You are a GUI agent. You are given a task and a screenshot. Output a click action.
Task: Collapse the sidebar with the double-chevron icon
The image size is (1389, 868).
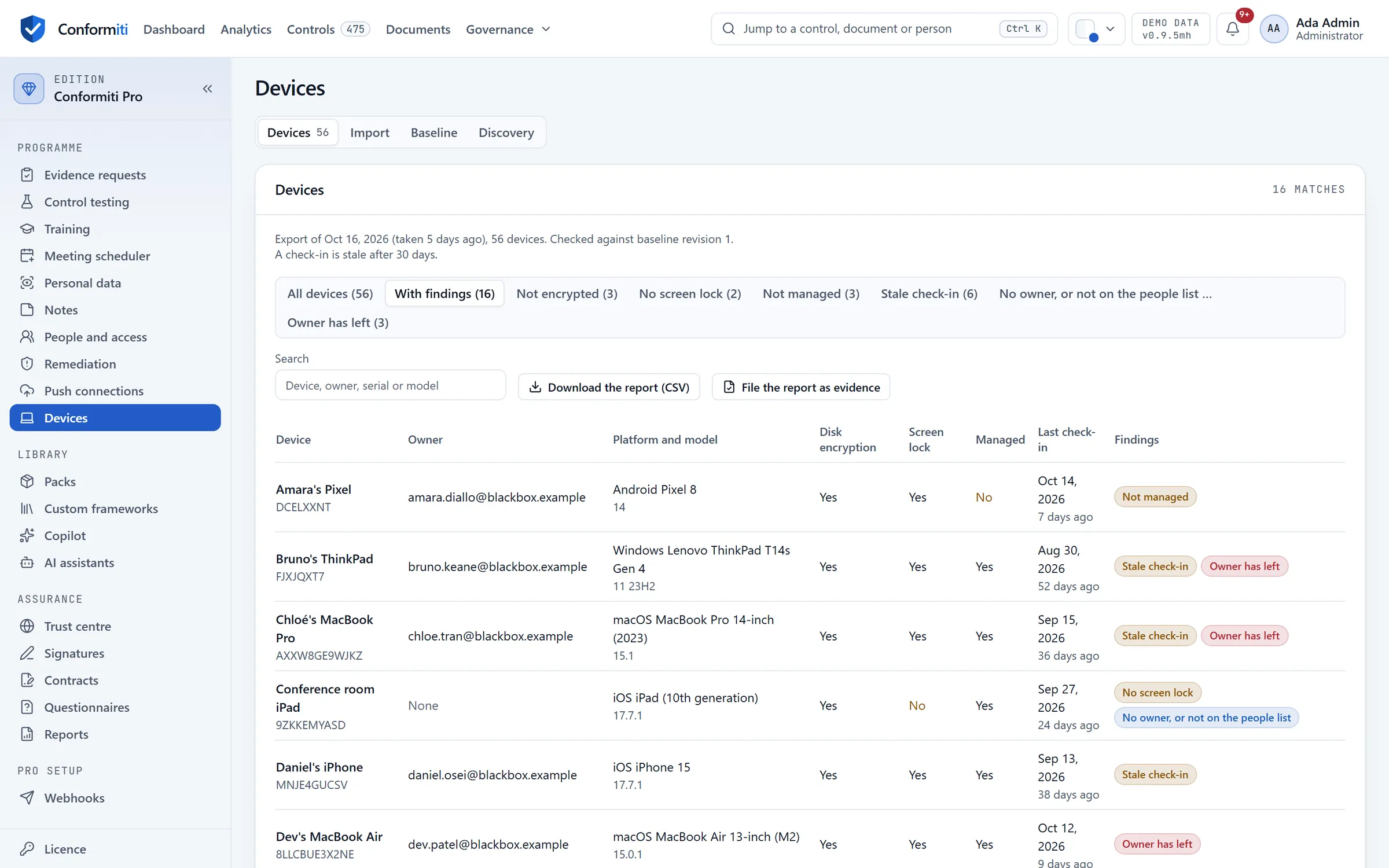pos(207,89)
